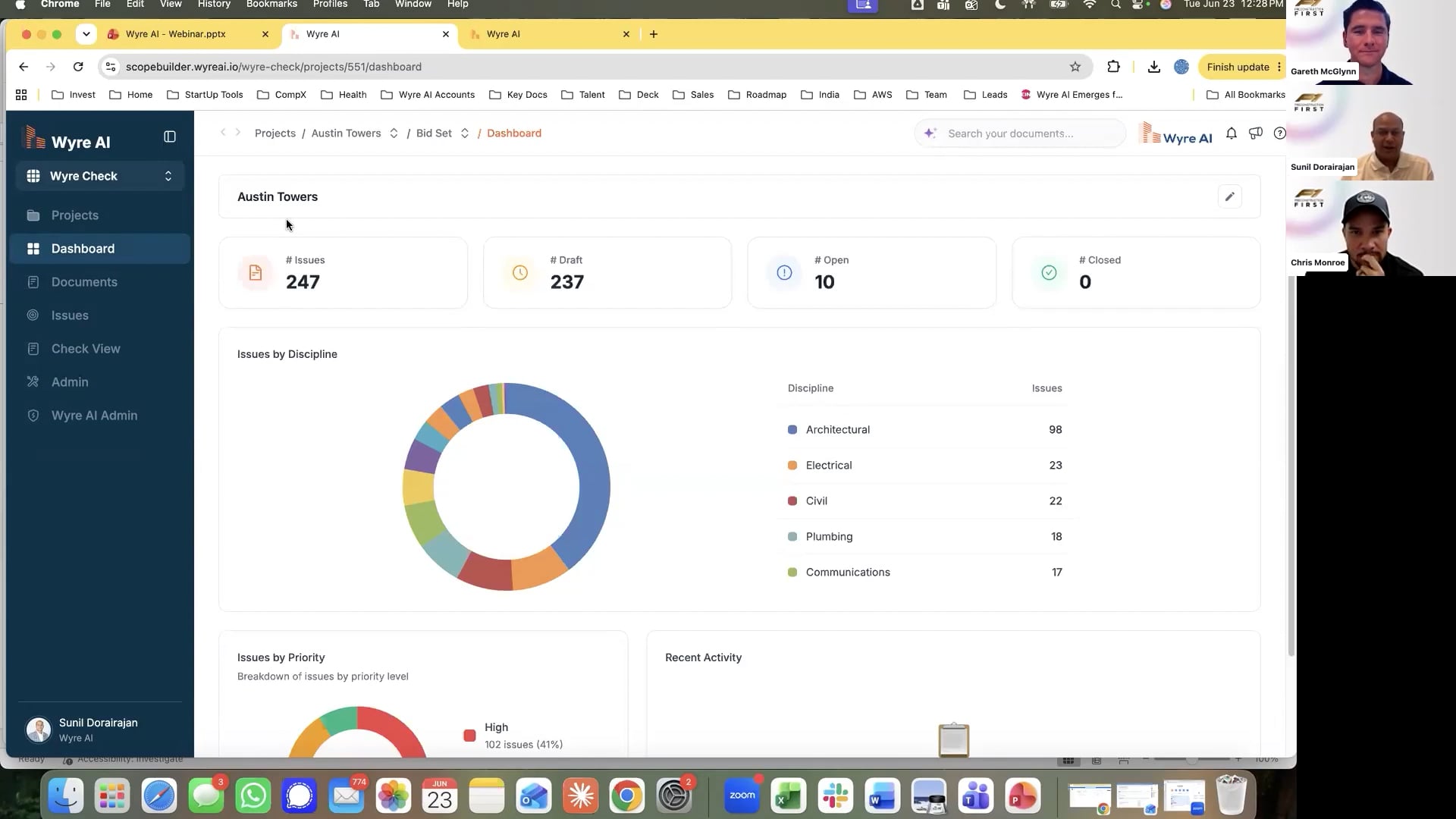1456x819 pixels.
Task: Open Slack from the Dock
Action: pos(835,796)
